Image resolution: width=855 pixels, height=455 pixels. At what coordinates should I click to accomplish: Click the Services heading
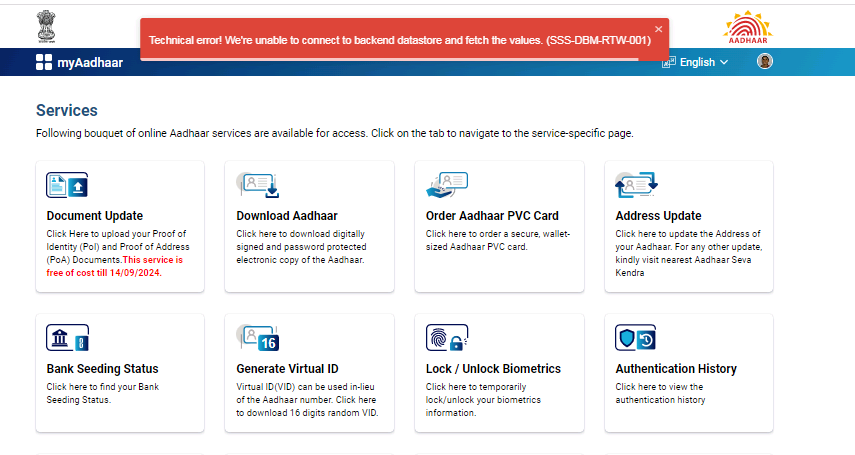(x=67, y=110)
